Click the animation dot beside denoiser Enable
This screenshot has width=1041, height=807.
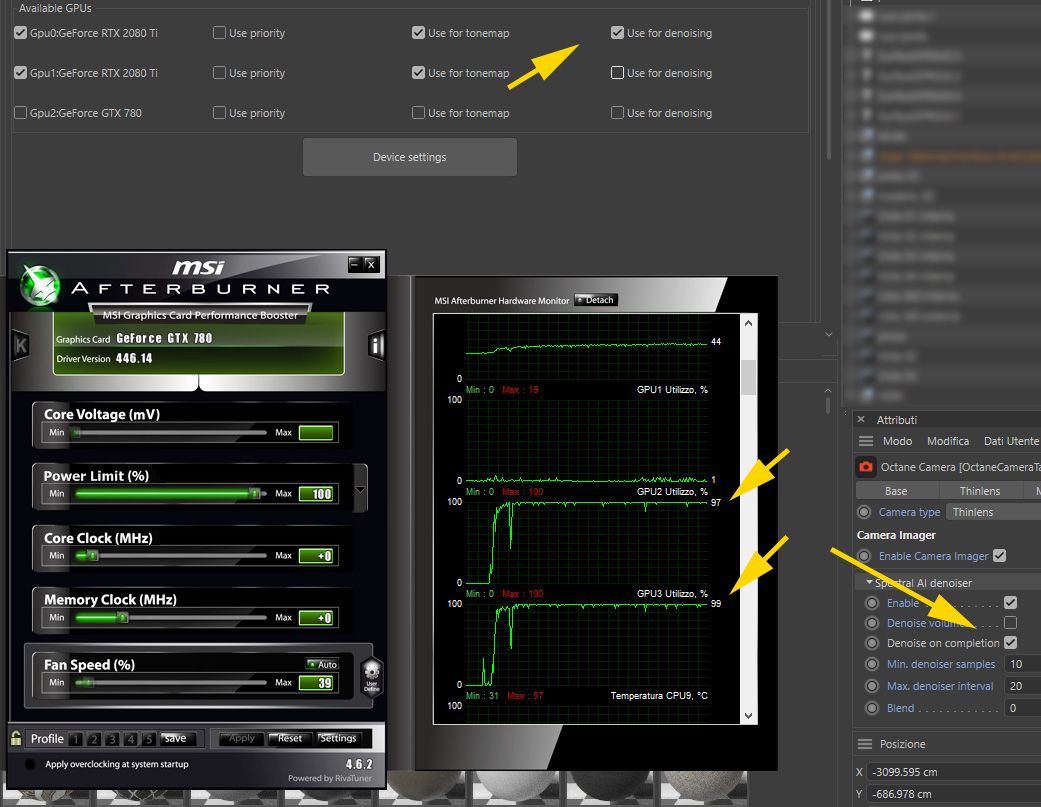[872, 603]
